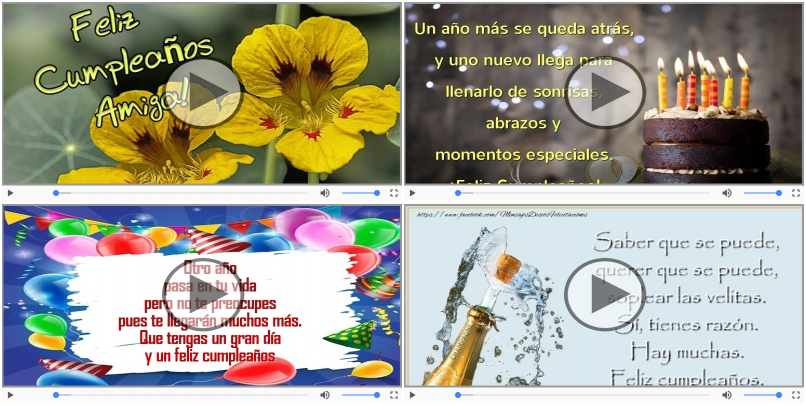Viewport: 806px width, 406px height.
Task: Open the yellow flower video in fullscreen
Action: coord(394,193)
